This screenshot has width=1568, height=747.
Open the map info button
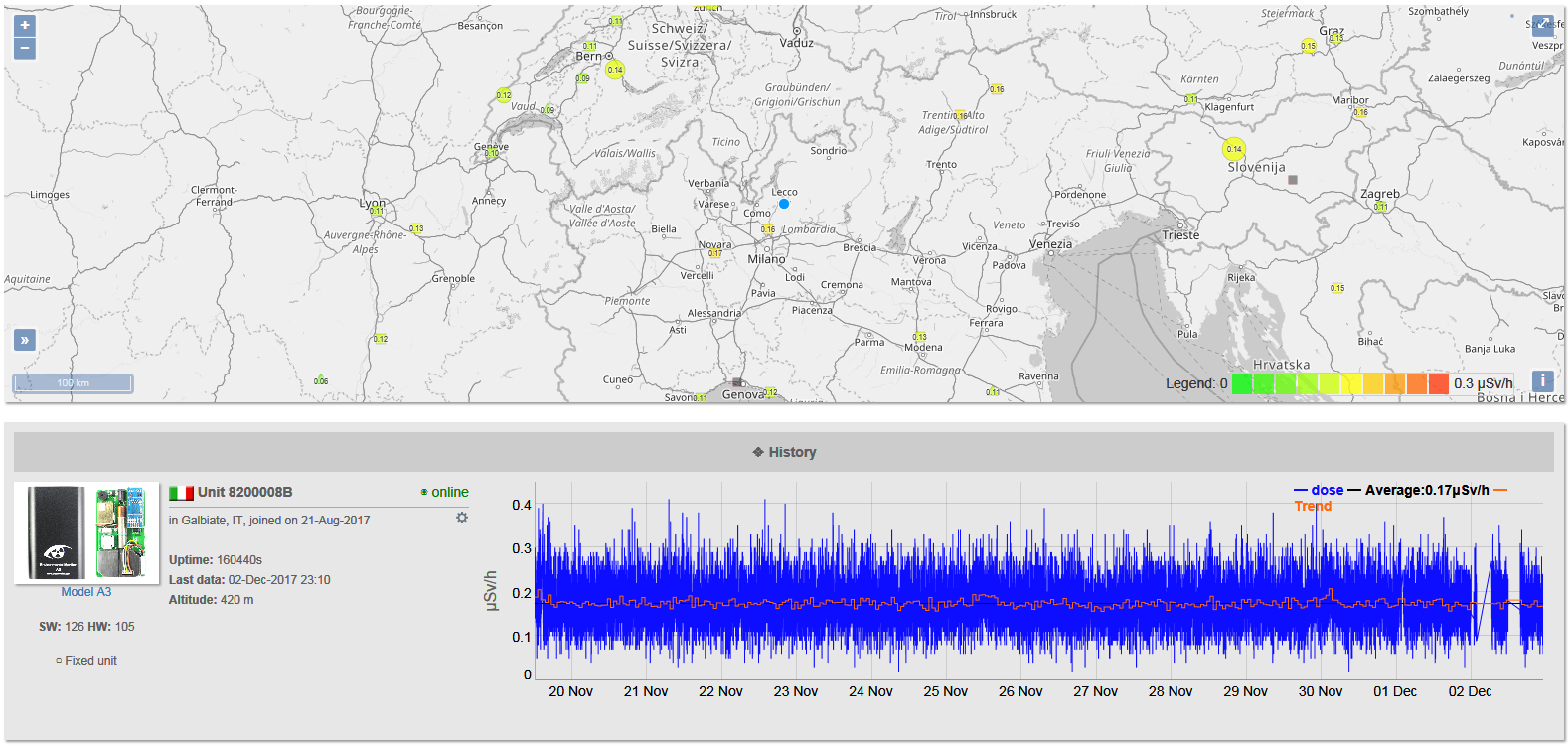tap(1542, 380)
